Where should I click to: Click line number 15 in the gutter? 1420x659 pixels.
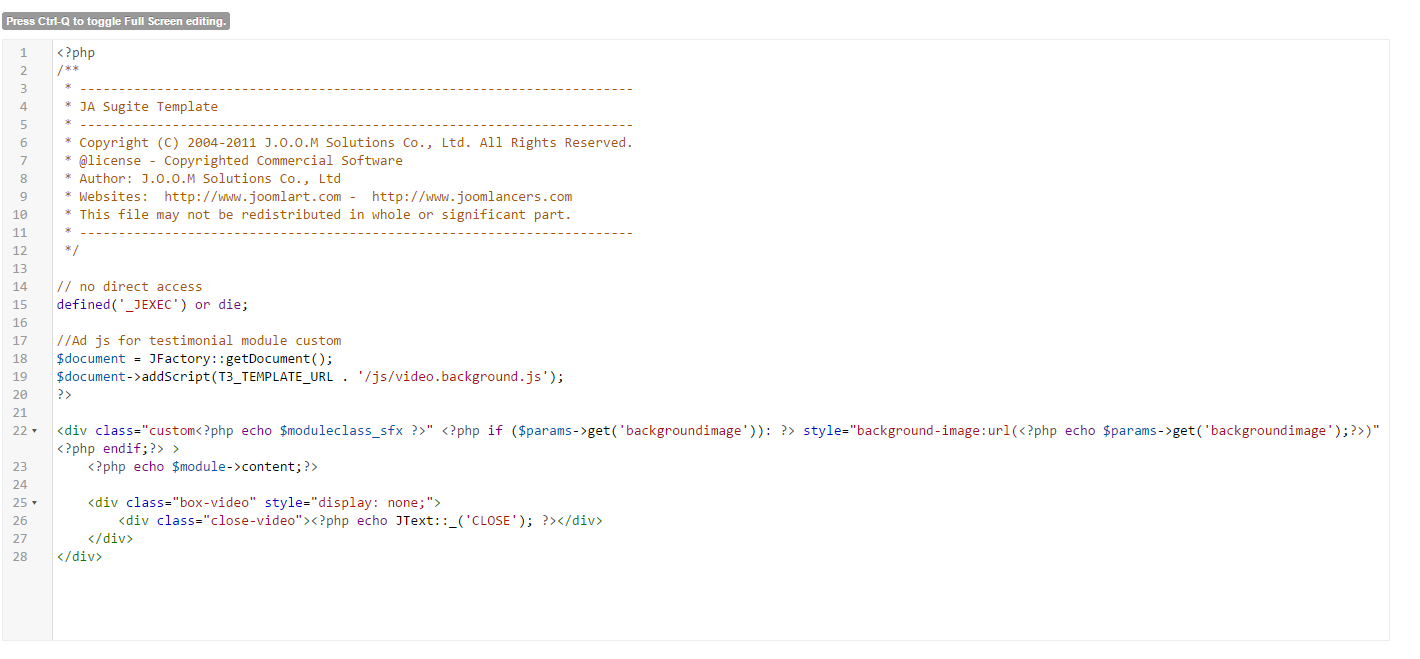[x=23, y=305]
